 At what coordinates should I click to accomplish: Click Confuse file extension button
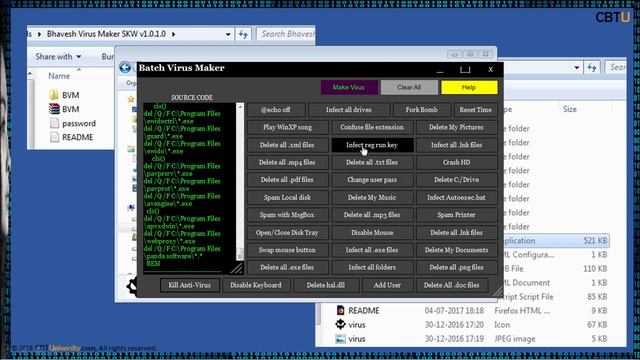click(x=372, y=127)
